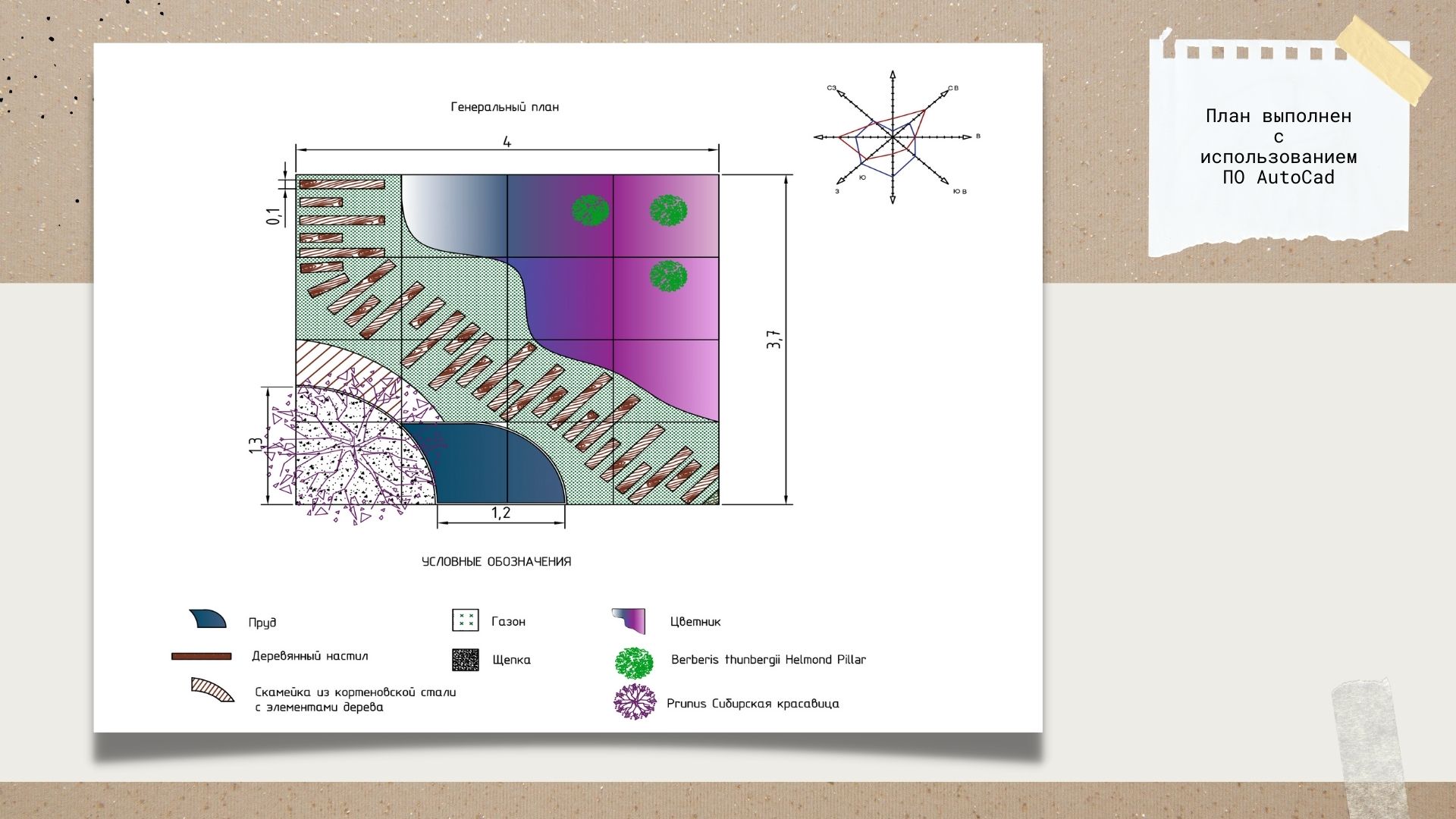Viewport: 1456px width, 819px height.
Task: Click the УСЛОВНЫЕ ОБОЗНАЧЕНИЯ legend heading
Action: click(496, 562)
